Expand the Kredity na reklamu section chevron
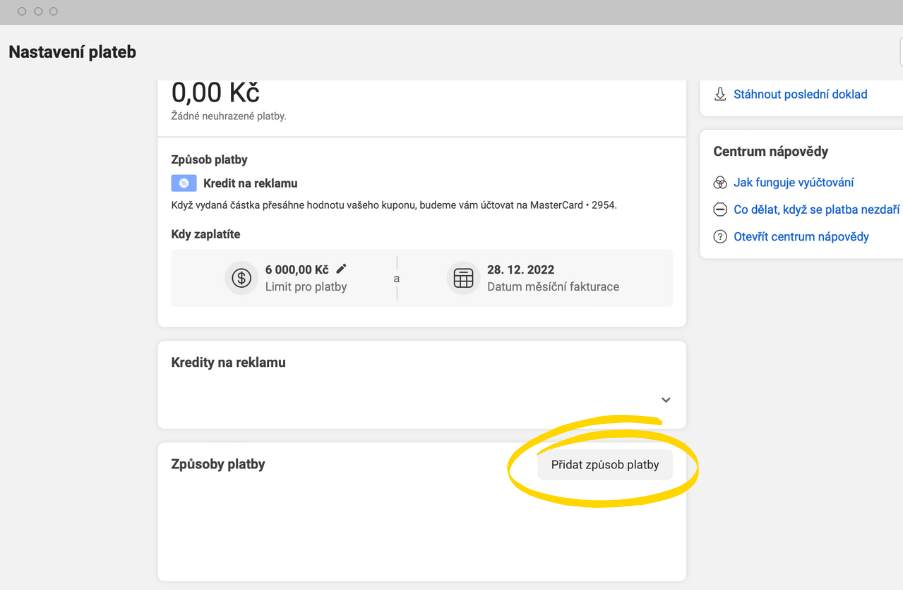The image size is (903, 590). [x=666, y=400]
